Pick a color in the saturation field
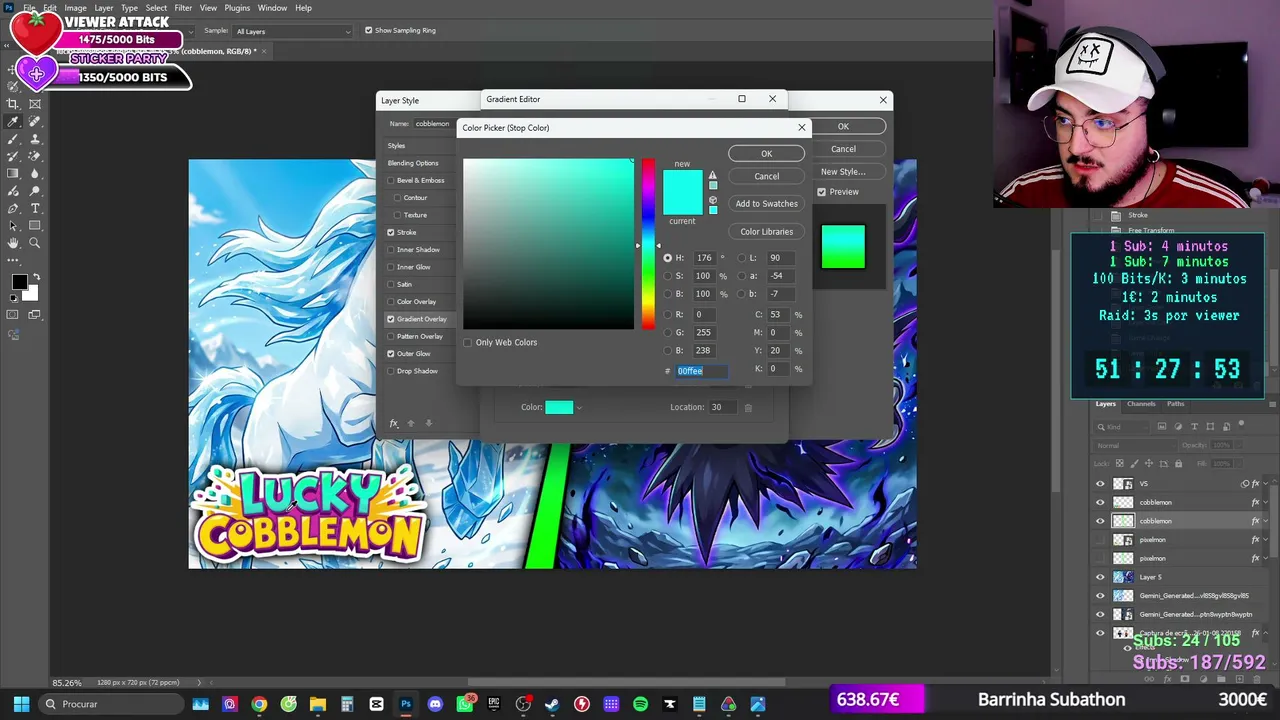Viewport: 1280px width, 720px height. [548, 243]
